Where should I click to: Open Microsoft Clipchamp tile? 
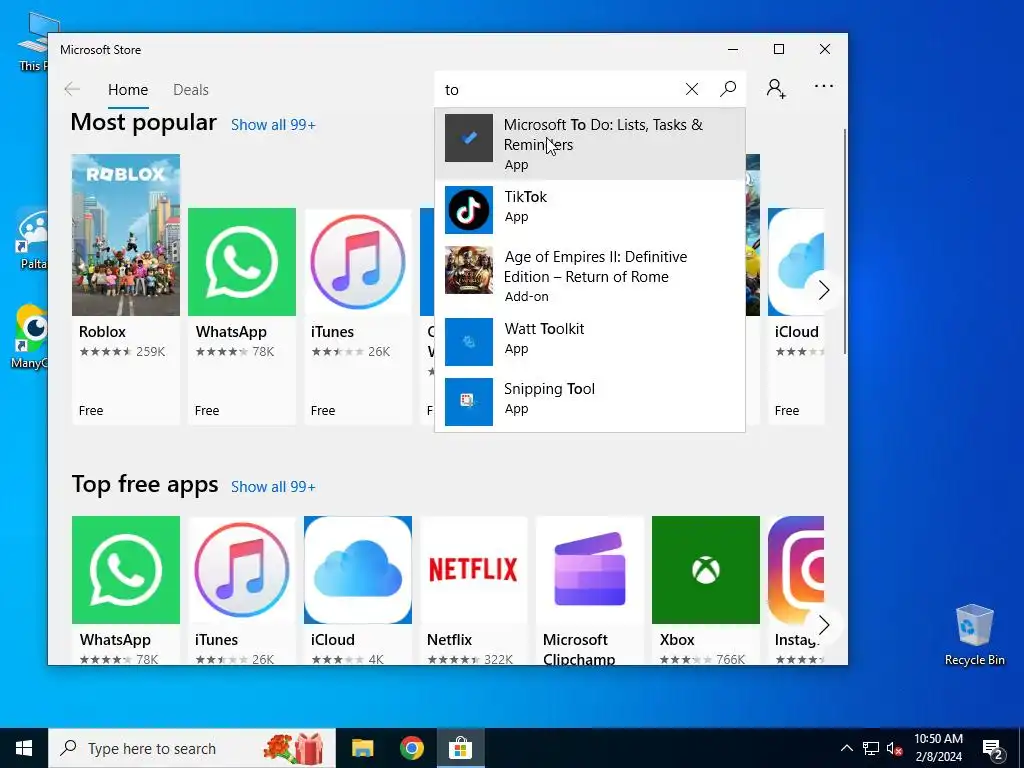point(590,590)
